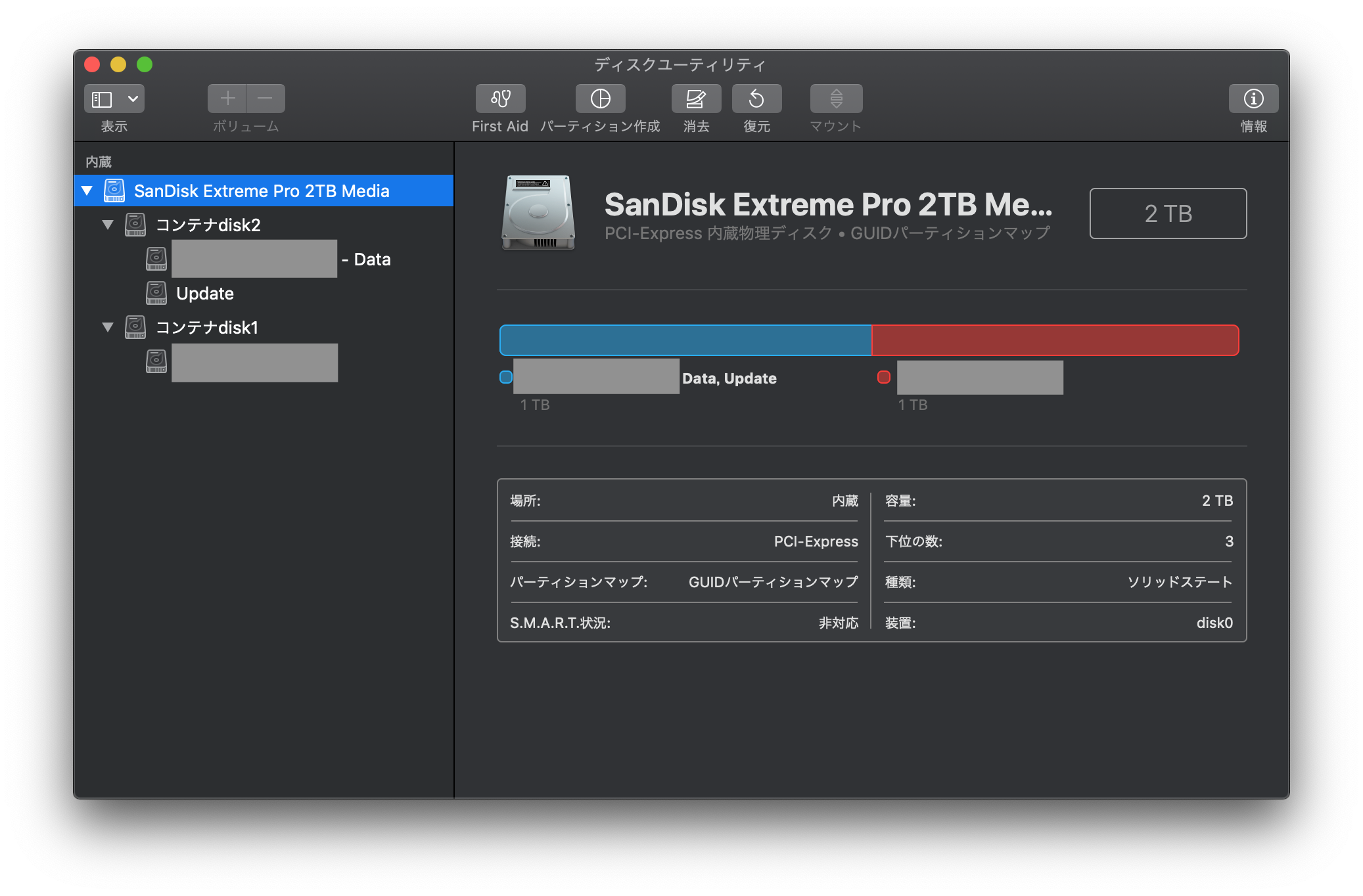Screen dimensions: 1363x896
Task: Select the Update volume in sidebar
Action: tap(204, 294)
